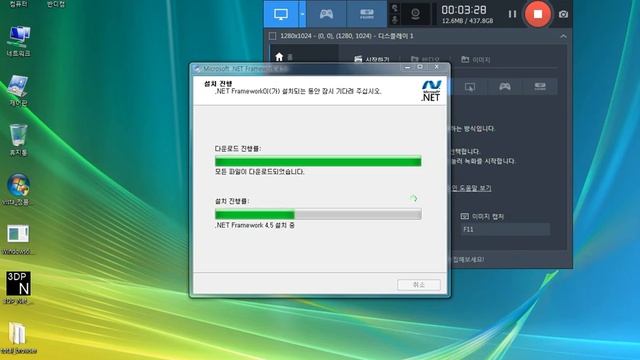Select the Windows6.0 update package desktop icon
Screen dimensions: 640x360
18,239
